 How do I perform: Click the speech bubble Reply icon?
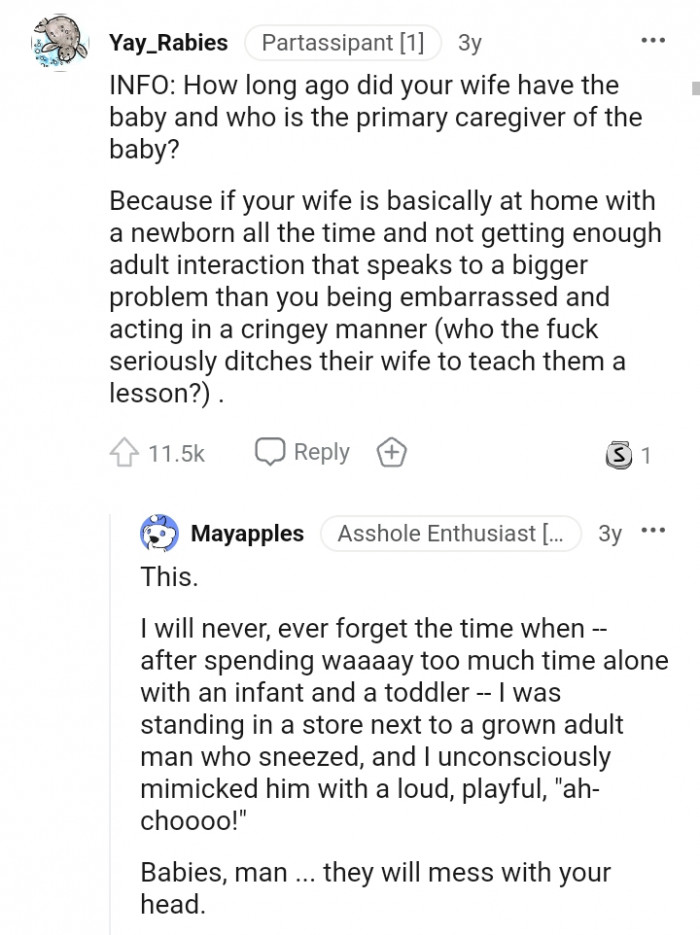pyautogui.click(x=271, y=452)
